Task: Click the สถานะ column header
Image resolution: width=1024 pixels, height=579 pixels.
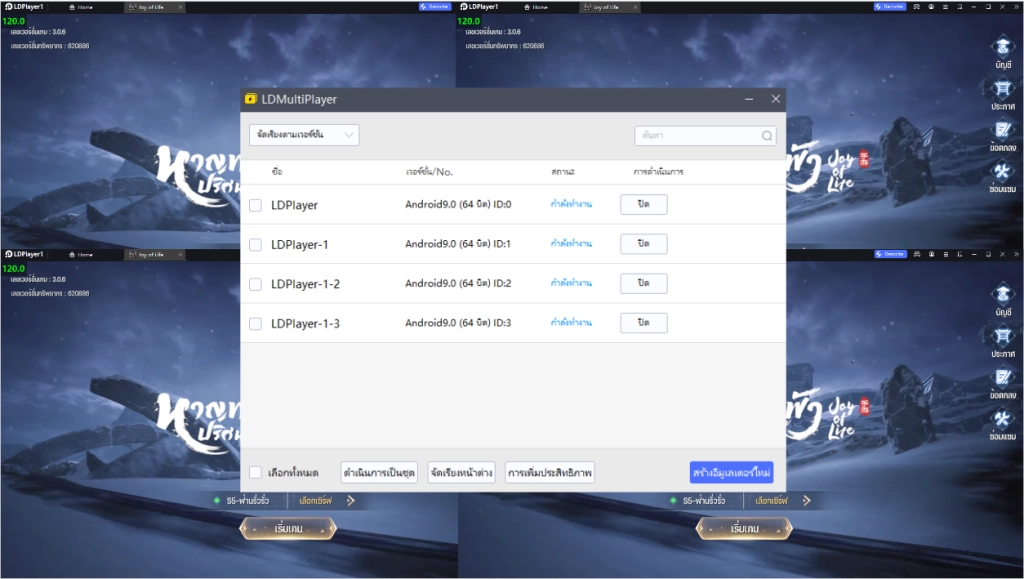Action: tap(562, 172)
